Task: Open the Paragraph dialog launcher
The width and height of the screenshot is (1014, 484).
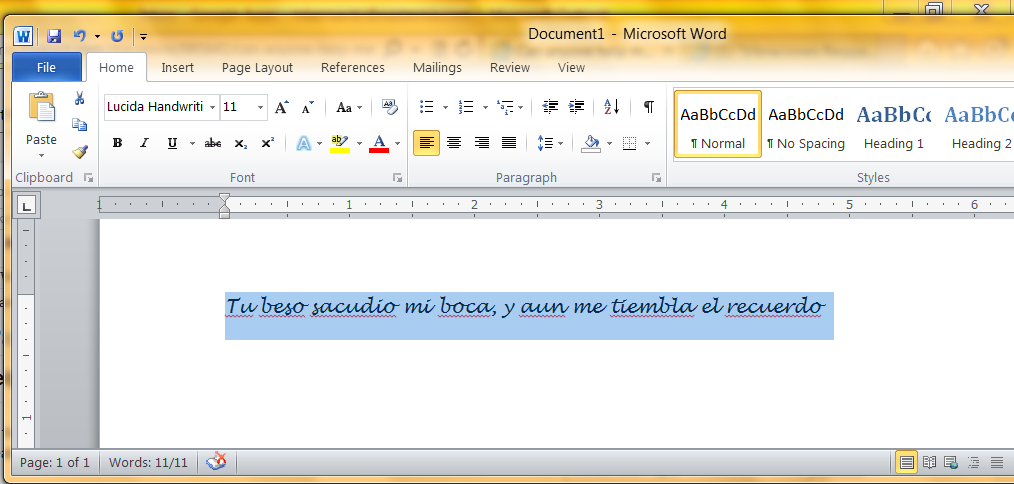Action: point(656,177)
